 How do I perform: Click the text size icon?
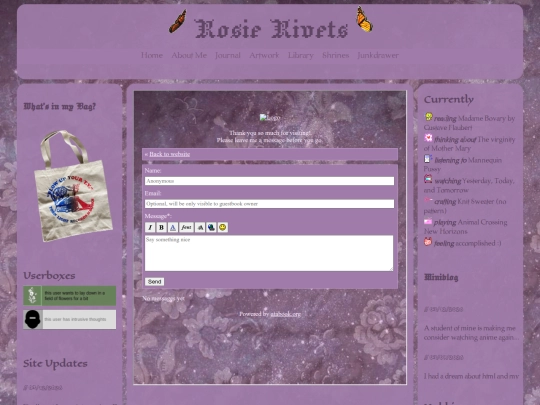click(200, 227)
